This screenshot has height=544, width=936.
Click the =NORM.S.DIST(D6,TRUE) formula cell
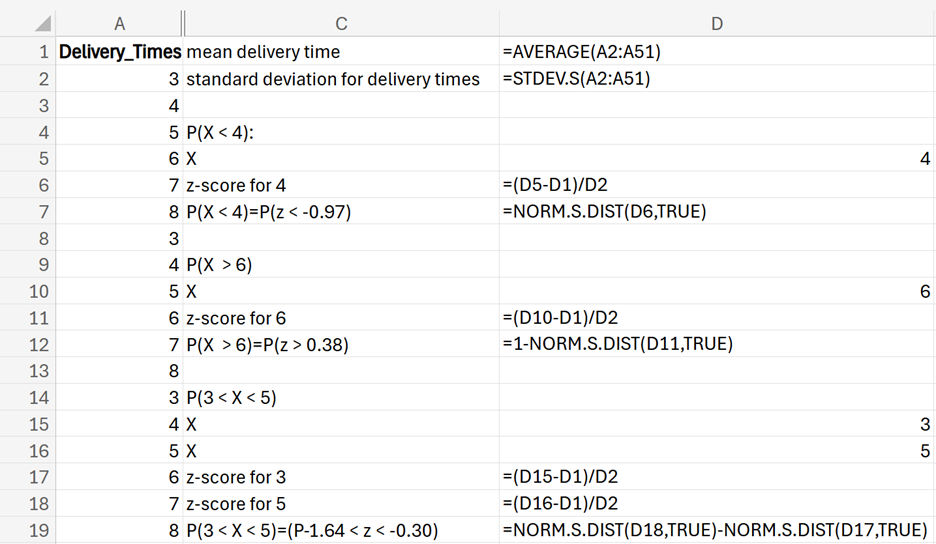point(716,211)
